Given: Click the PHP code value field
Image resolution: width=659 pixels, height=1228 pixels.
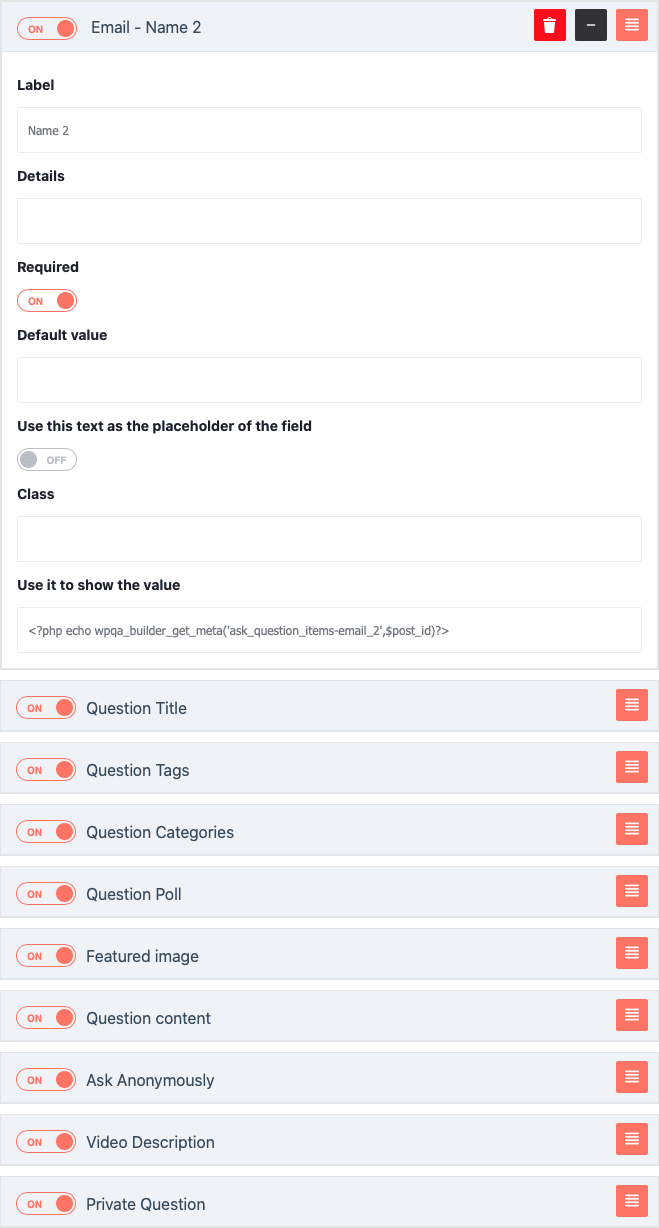Looking at the screenshot, I should [329, 630].
